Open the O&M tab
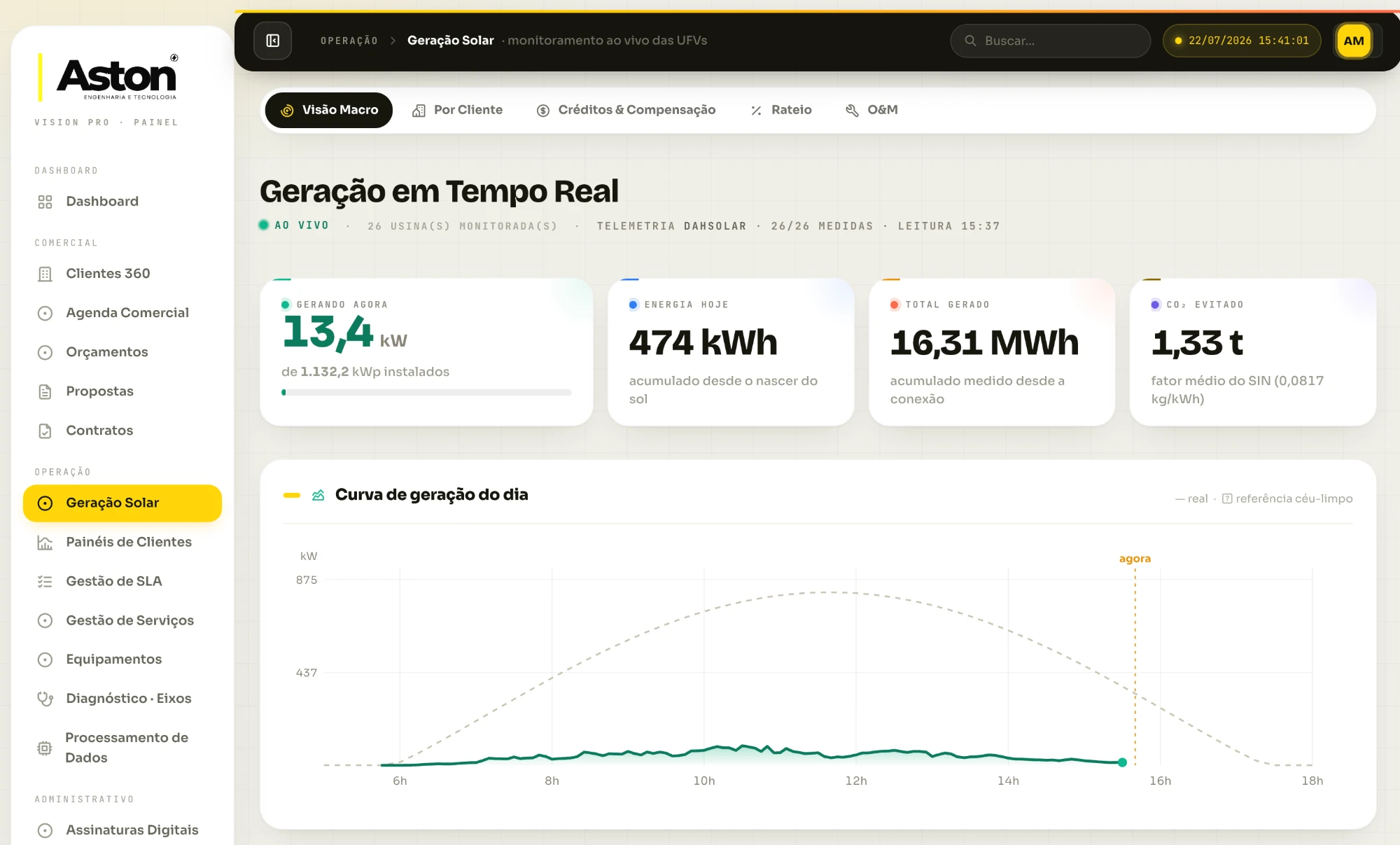1400x845 pixels. click(x=871, y=110)
